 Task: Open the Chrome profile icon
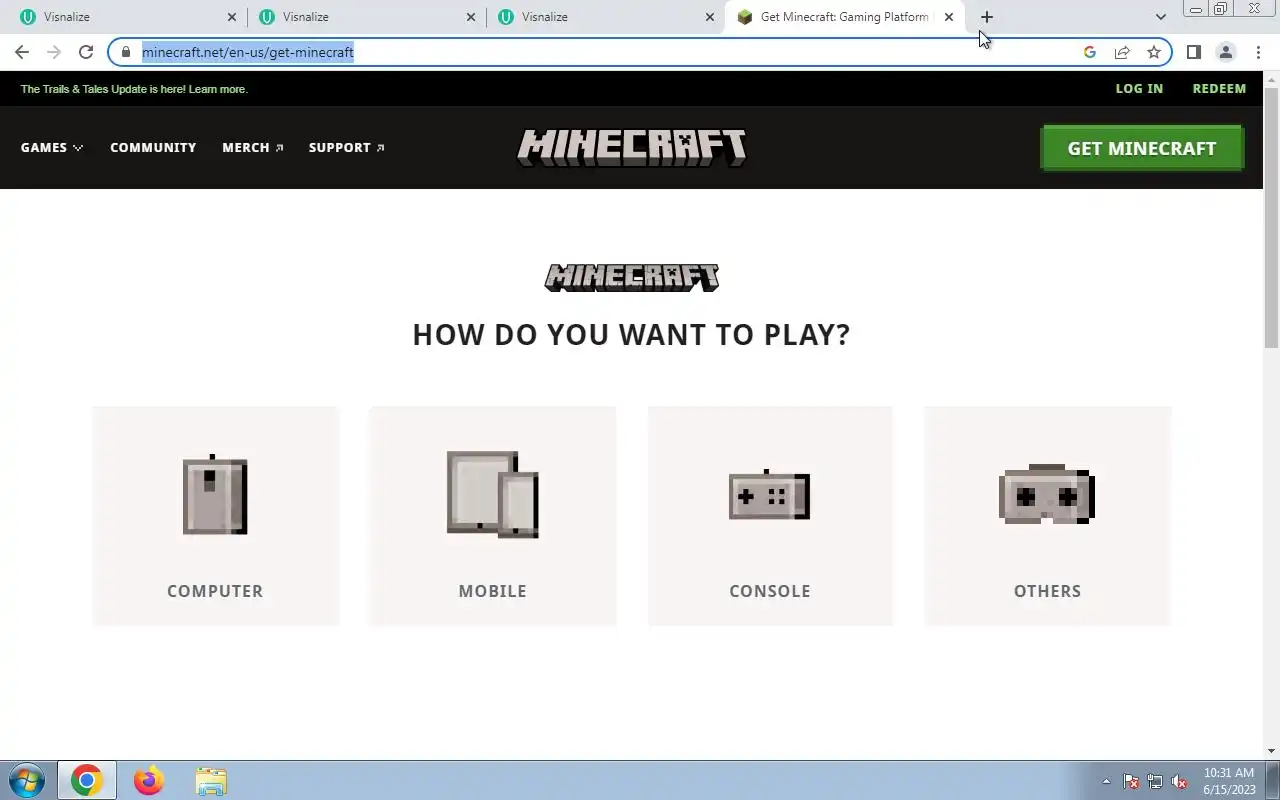pos(1225,52)
